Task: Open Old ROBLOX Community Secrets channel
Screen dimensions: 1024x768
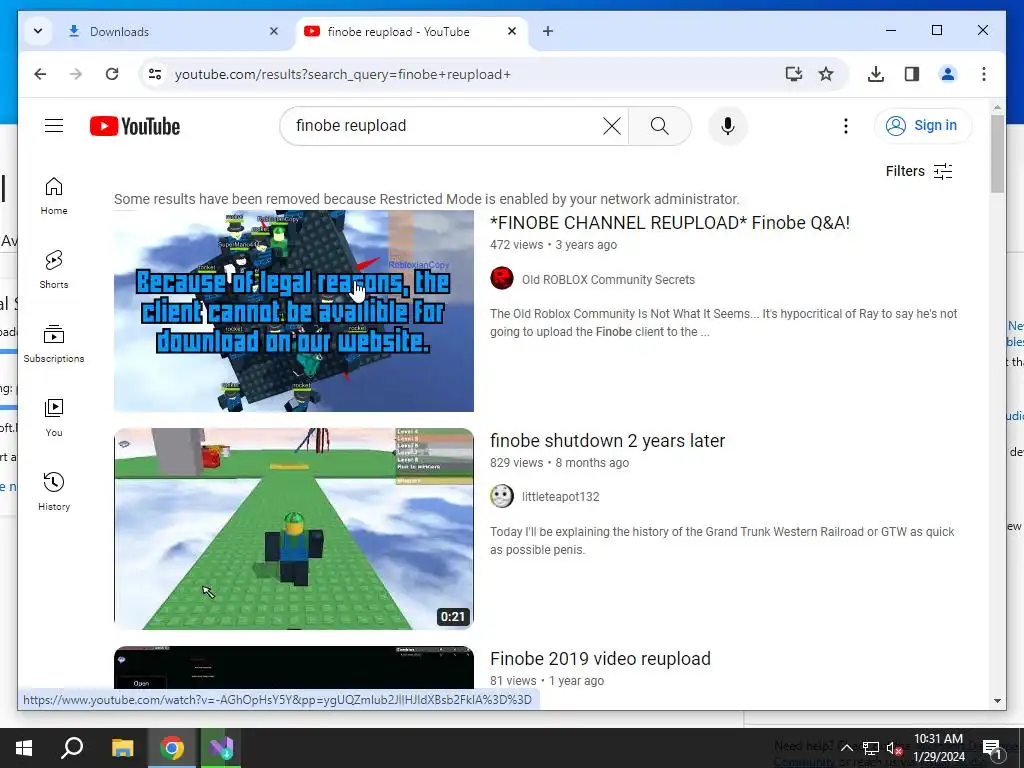Action: pos(608,280)
